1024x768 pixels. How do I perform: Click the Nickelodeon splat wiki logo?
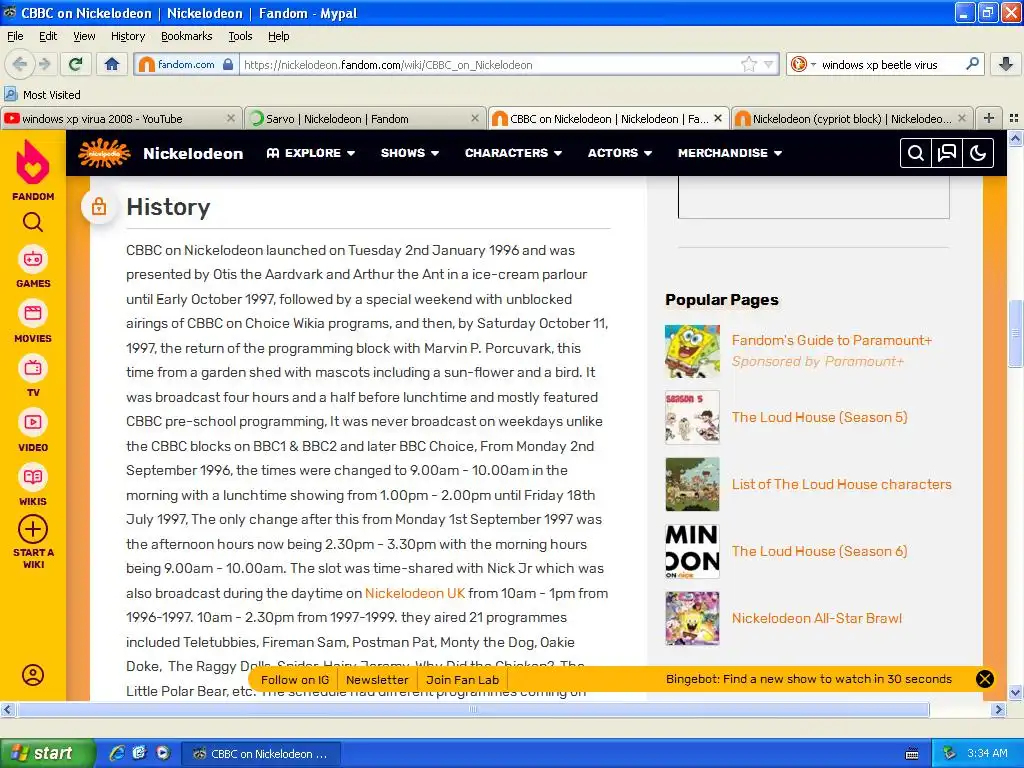click(103, 153)
